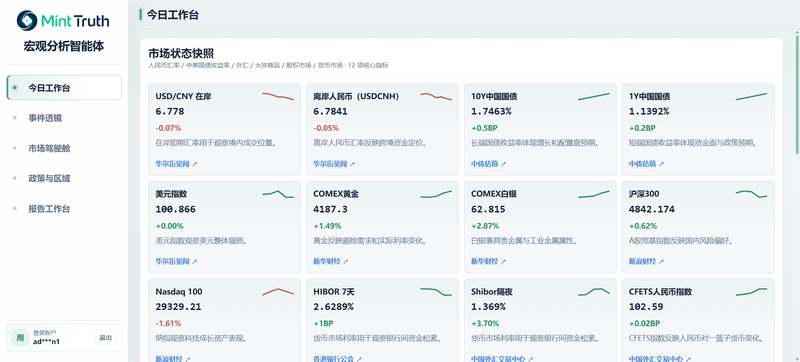The height and width of the screenshot is (362, 800).
Task: Open 新浪财经 link on Nasdaq 100 card
Action: coord(173,359)
